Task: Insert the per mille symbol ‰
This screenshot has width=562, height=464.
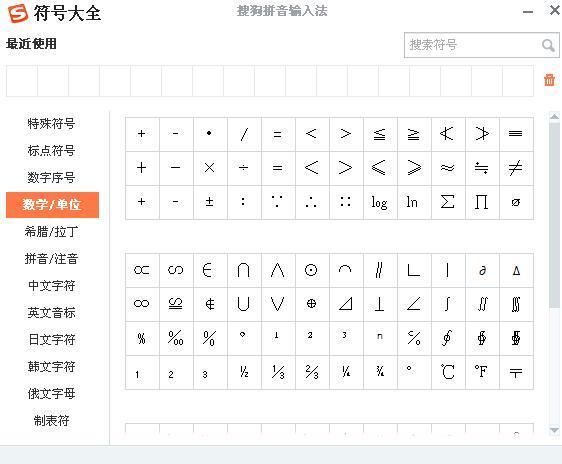Action: click(176, 338)
